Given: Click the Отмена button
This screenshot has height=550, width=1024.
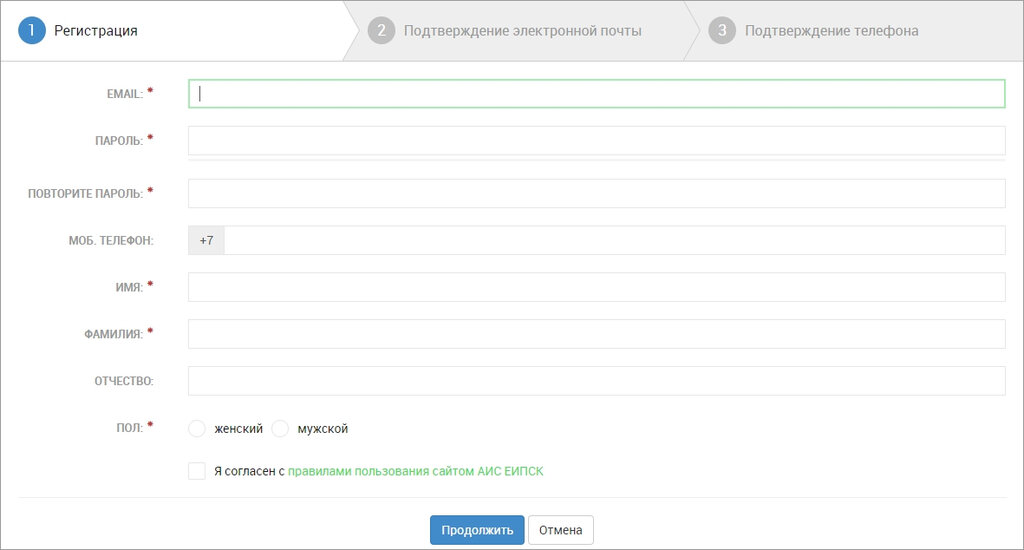Looking at the screenshot, I should click(x=560, y=530).
